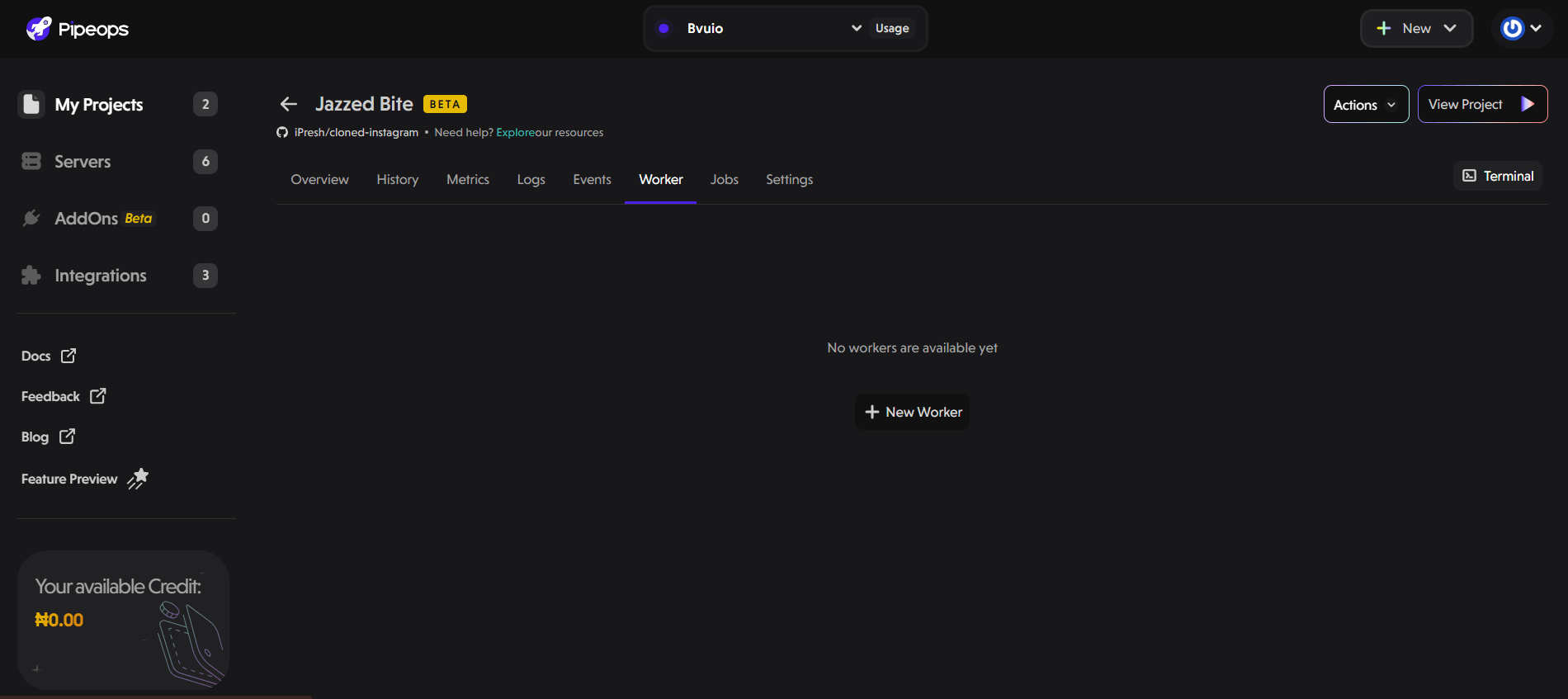Click the "No workers are available yet" message
The width and height of the screenshot is (1568, 699).
(x=913, y=347)
